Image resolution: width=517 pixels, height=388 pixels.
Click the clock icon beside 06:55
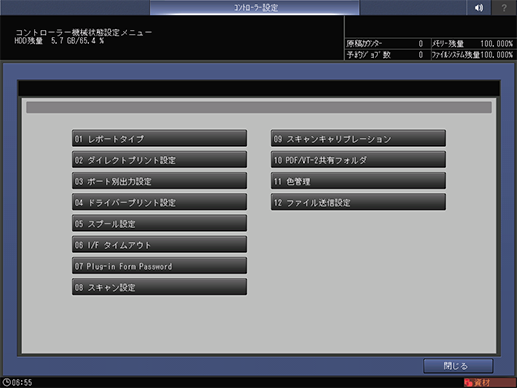click(6, 382)
